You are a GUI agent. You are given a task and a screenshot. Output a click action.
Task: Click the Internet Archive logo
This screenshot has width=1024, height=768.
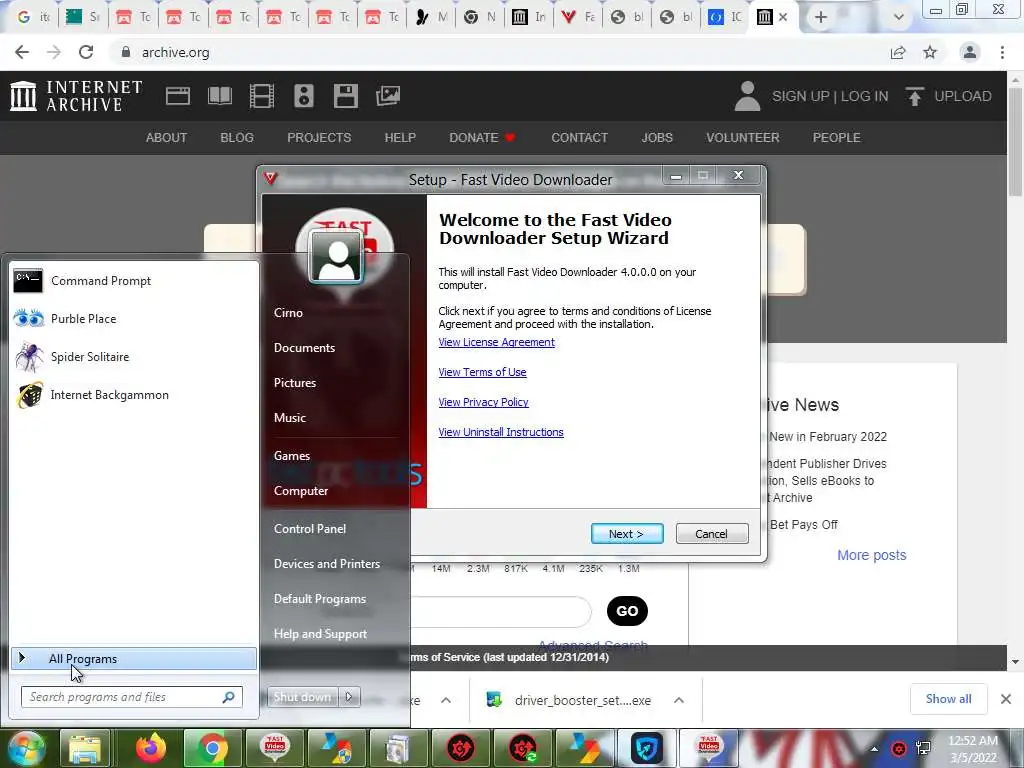(76, 96)
